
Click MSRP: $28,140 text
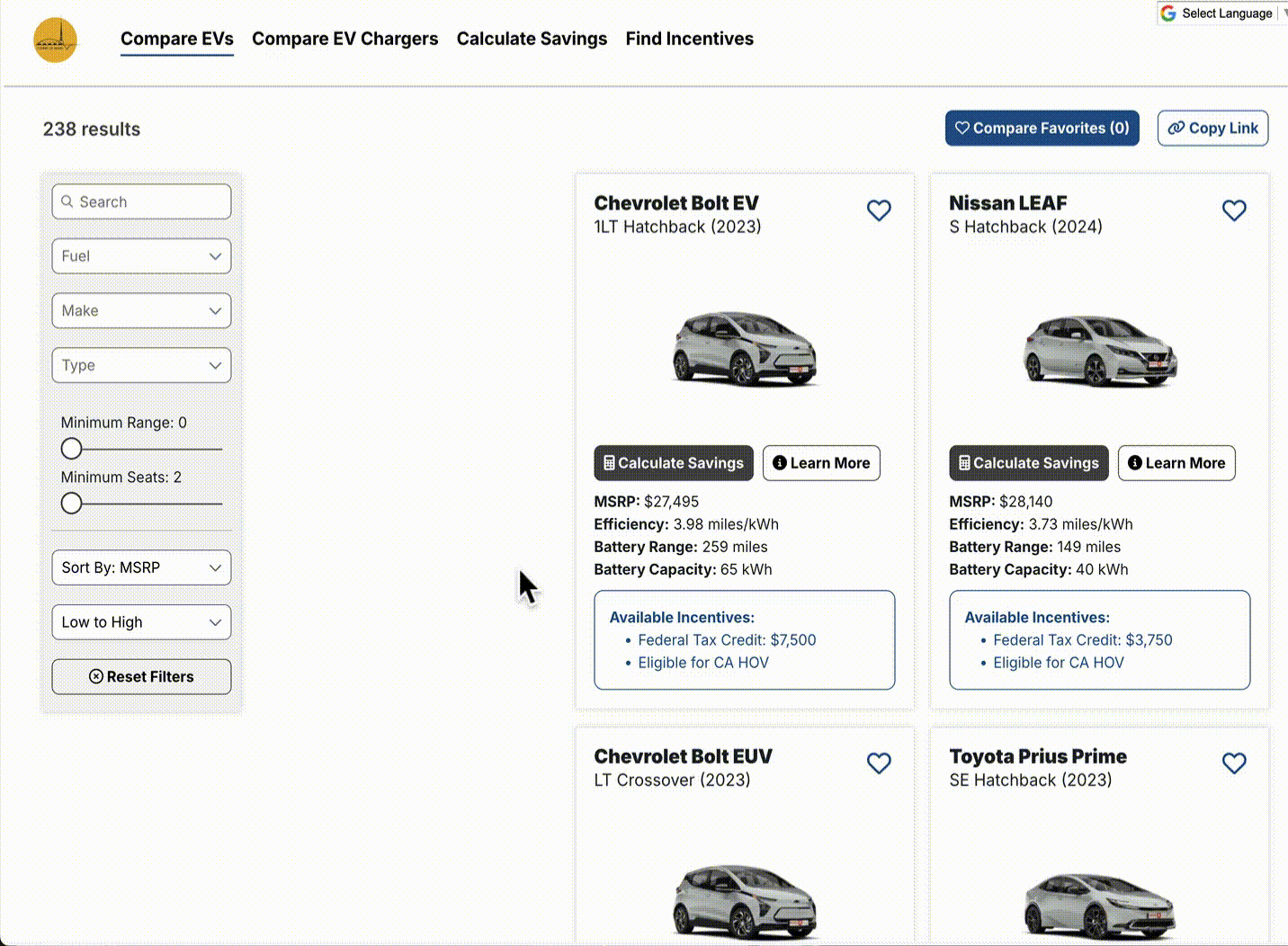(x=1001, y=502)
